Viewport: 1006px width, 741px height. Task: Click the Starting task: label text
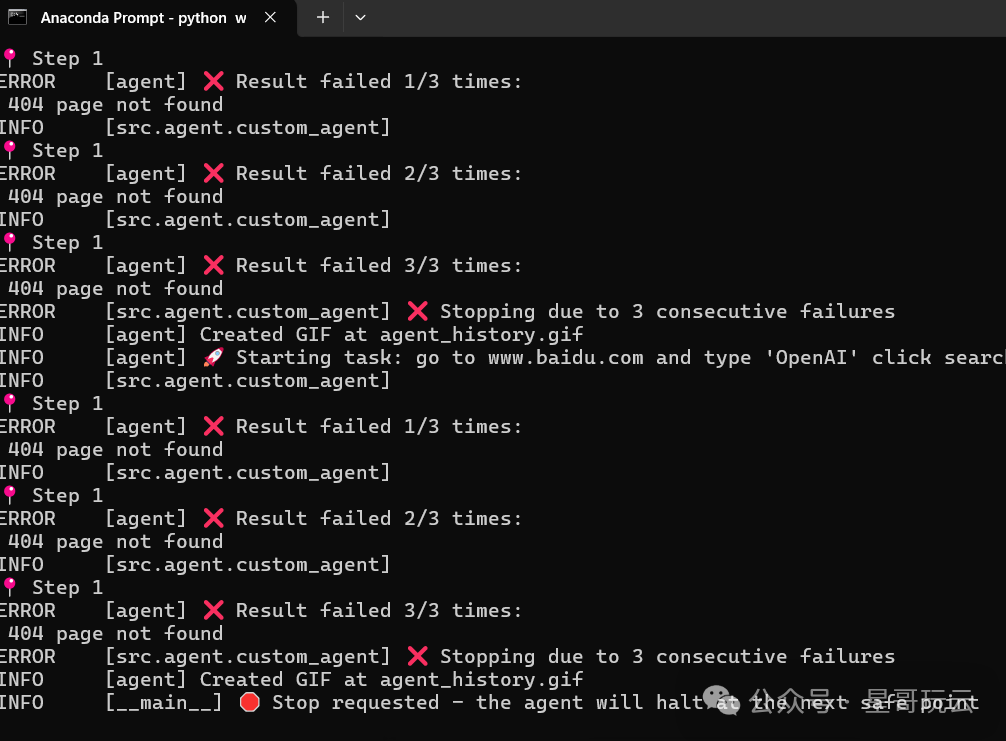click(319, 357)
